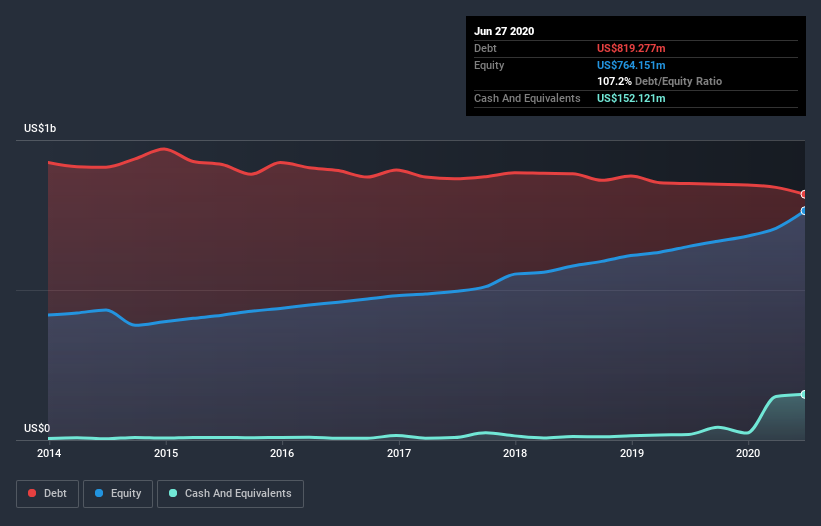This screenshot has width=821, height=526.
Task: Toggle the Debt legend button
Action: click(47, 494)
